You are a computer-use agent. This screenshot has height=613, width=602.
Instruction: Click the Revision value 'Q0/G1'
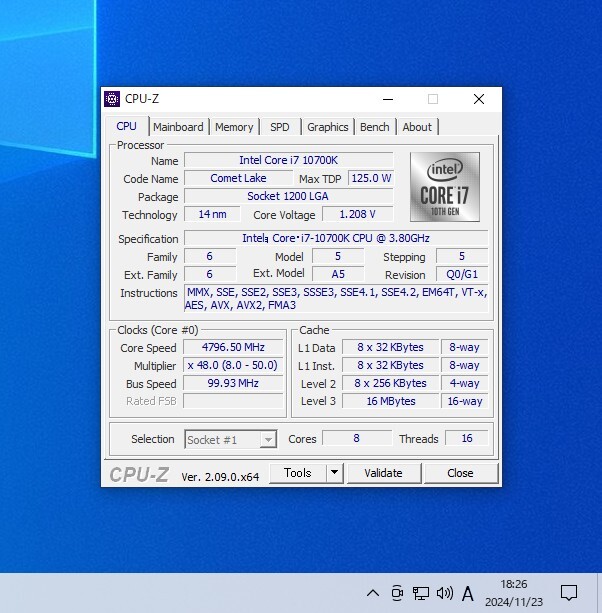coord(462,274)
